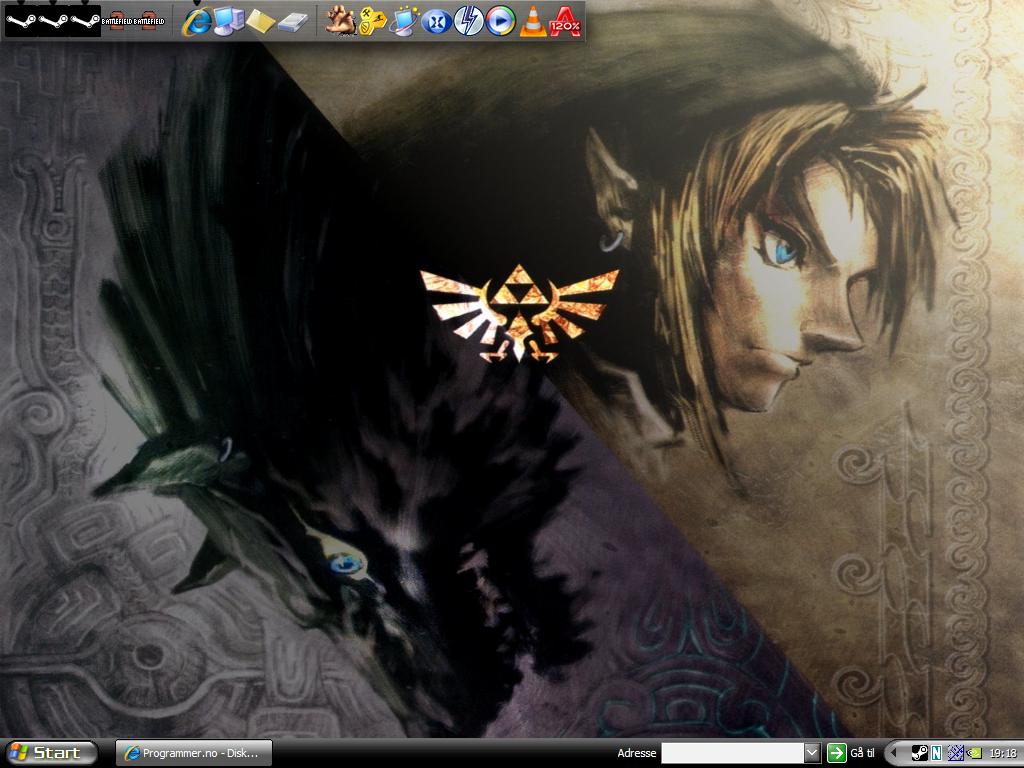1024x768 pixels.
Task: Launch Internet Explorer from the top dock
Action: click(197, 22)
